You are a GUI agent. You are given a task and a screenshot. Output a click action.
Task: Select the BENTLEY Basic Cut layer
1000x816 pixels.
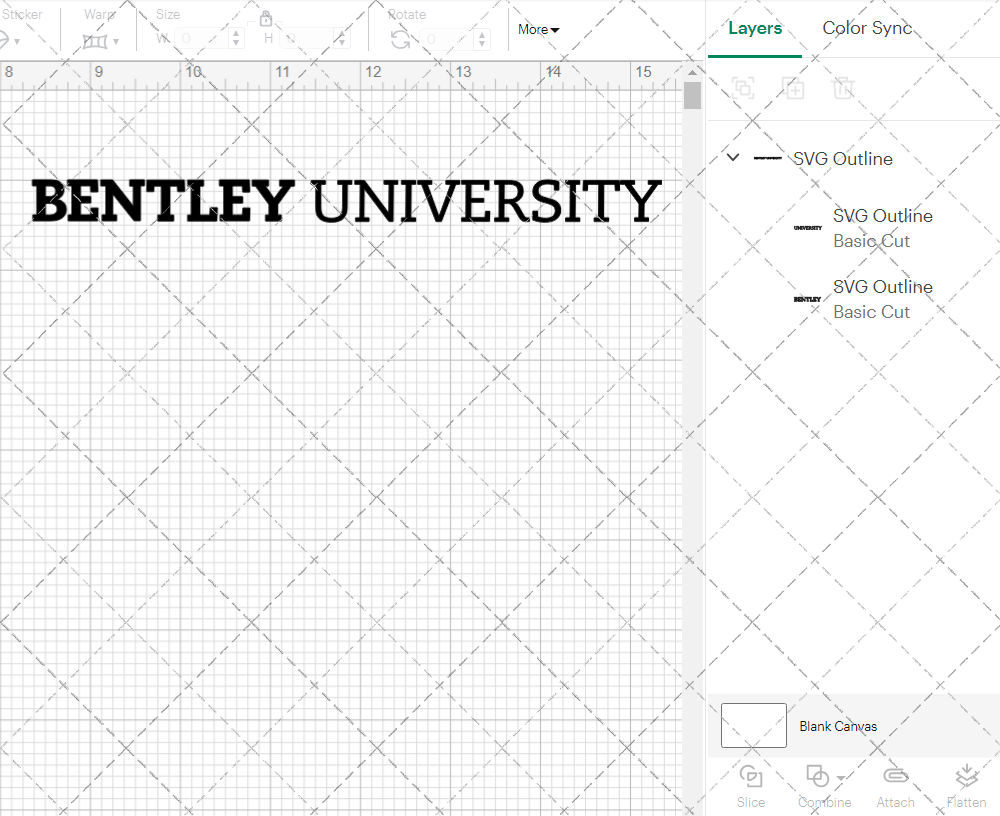(x=883, y=299)
